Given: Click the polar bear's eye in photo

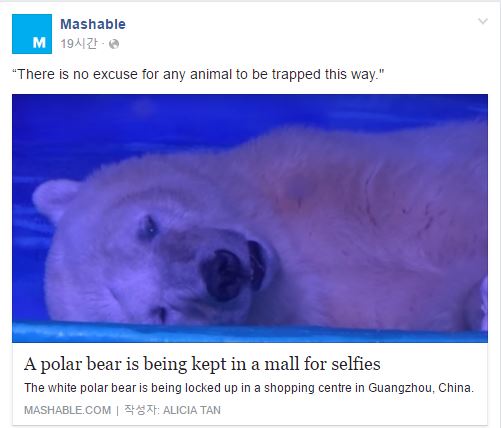Looking at the screenshot, I should pos(147,228).
